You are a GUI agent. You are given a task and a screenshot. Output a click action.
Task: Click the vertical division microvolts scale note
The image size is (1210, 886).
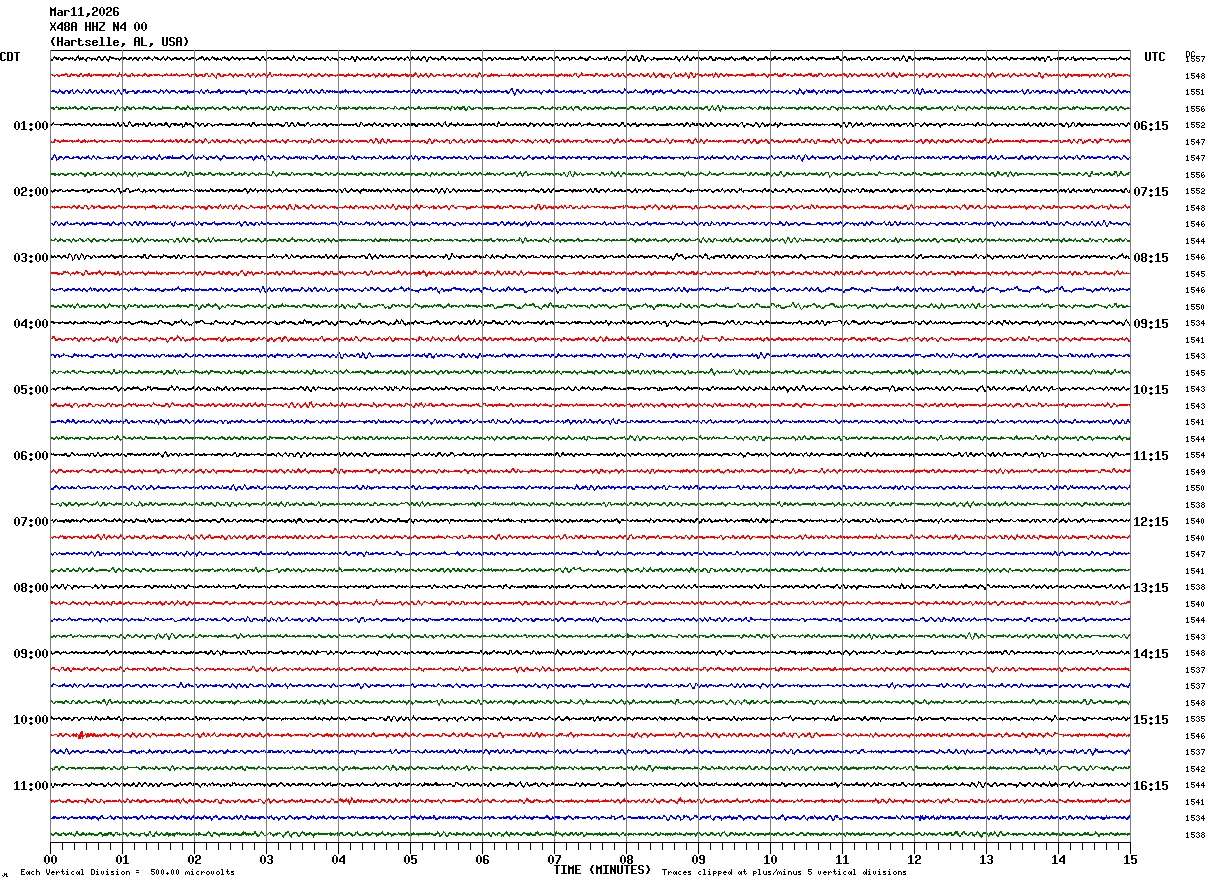[127, 873]
